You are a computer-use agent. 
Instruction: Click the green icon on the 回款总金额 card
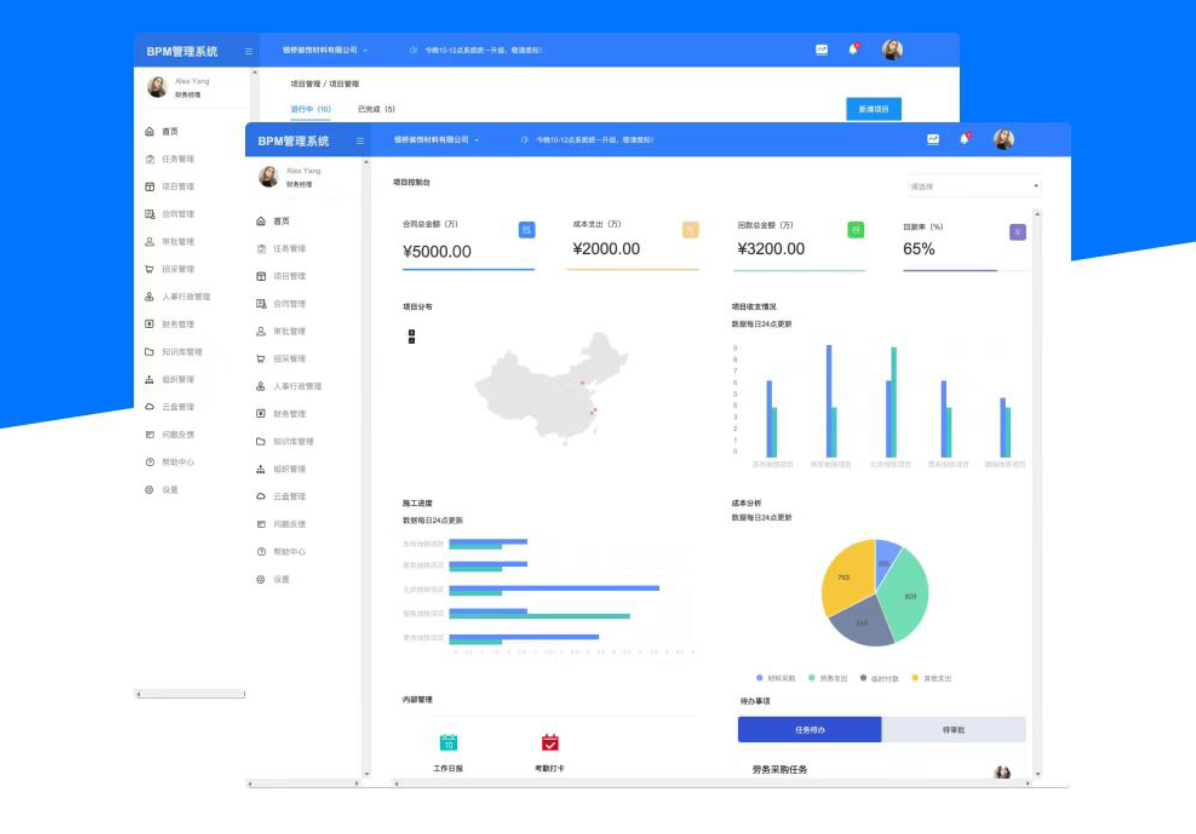coord(856,230)
